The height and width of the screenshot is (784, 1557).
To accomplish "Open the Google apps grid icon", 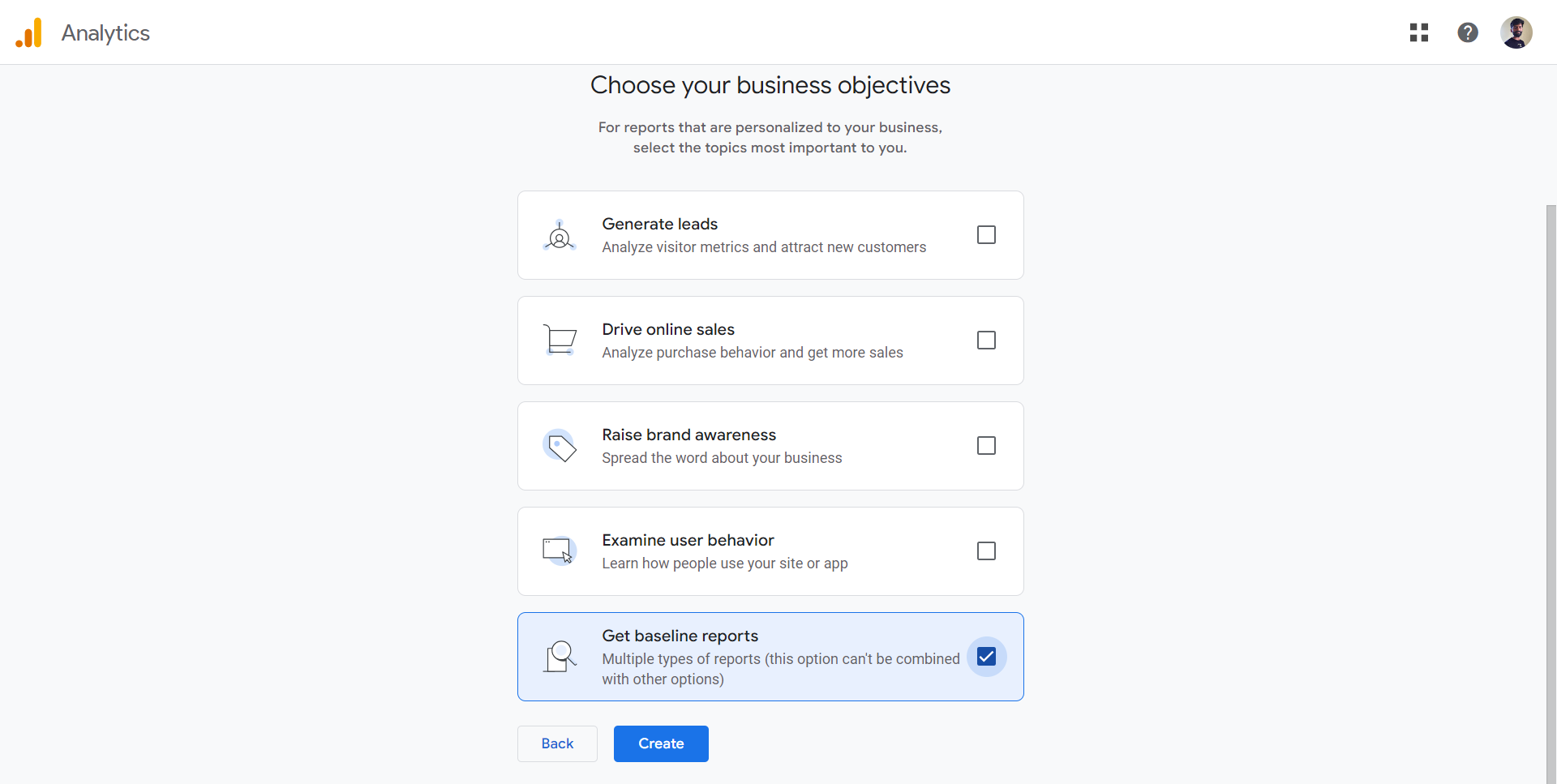I will pyautogui.click(x=1419, y=32).
